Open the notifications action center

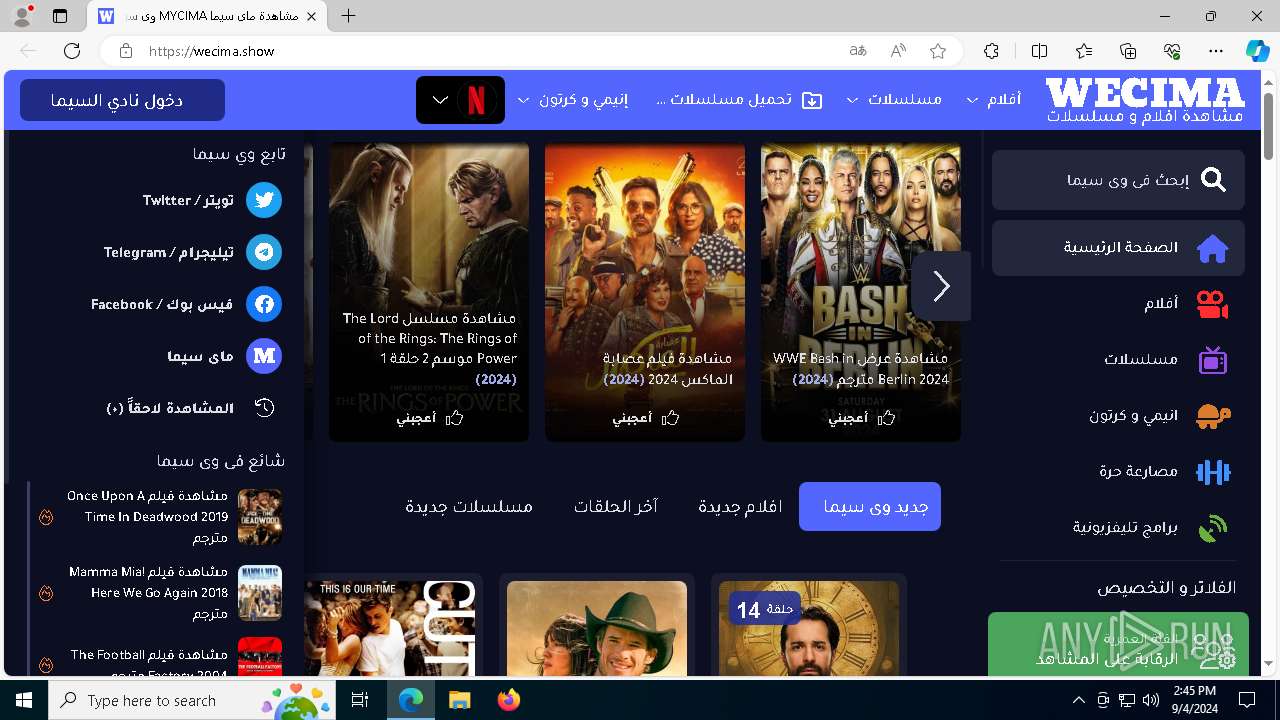click(1247, 700)
